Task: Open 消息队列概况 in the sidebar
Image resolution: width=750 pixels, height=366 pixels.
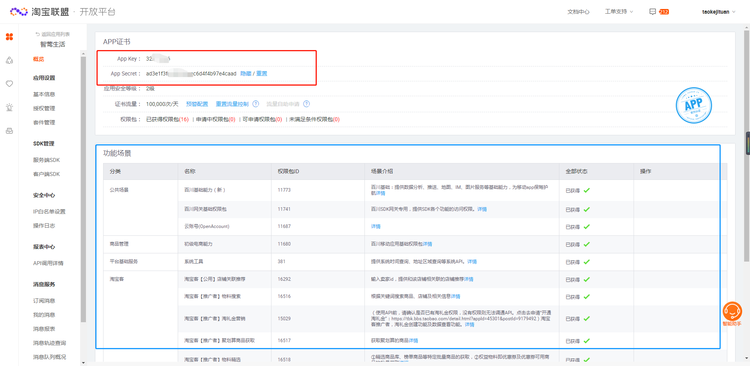Action: pos(49,357)
